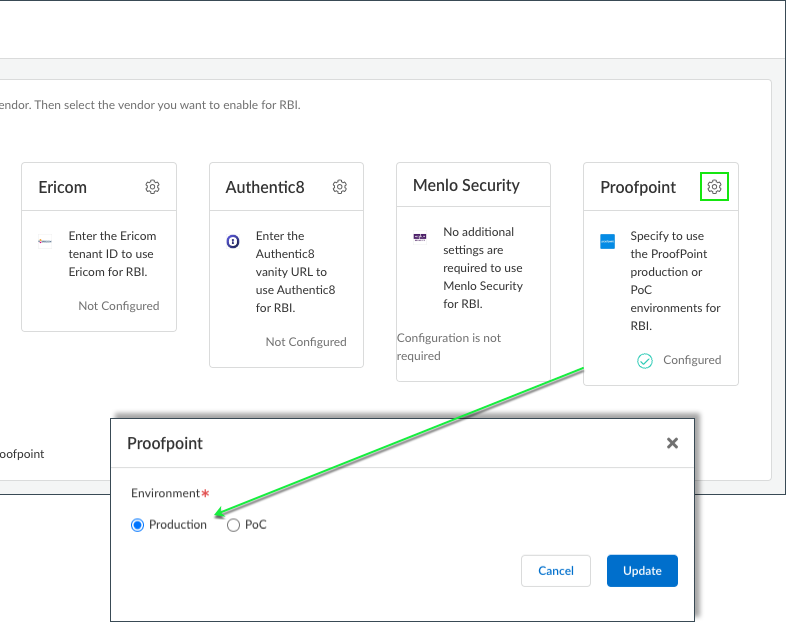
Task: Click Ericom's "Not Configured" status
Action: coord(119,306)
